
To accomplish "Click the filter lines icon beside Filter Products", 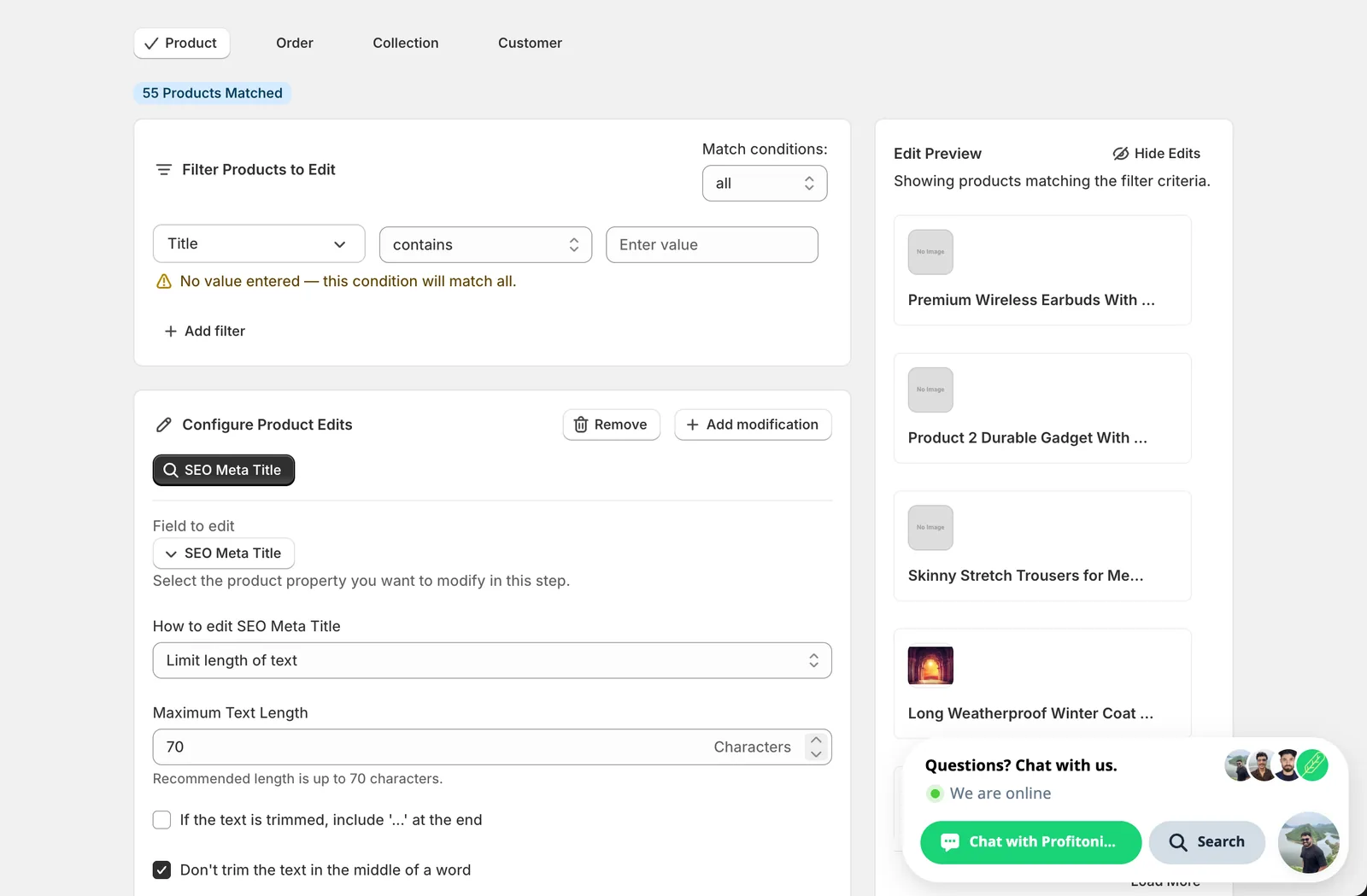I will (x=164, y=170).
